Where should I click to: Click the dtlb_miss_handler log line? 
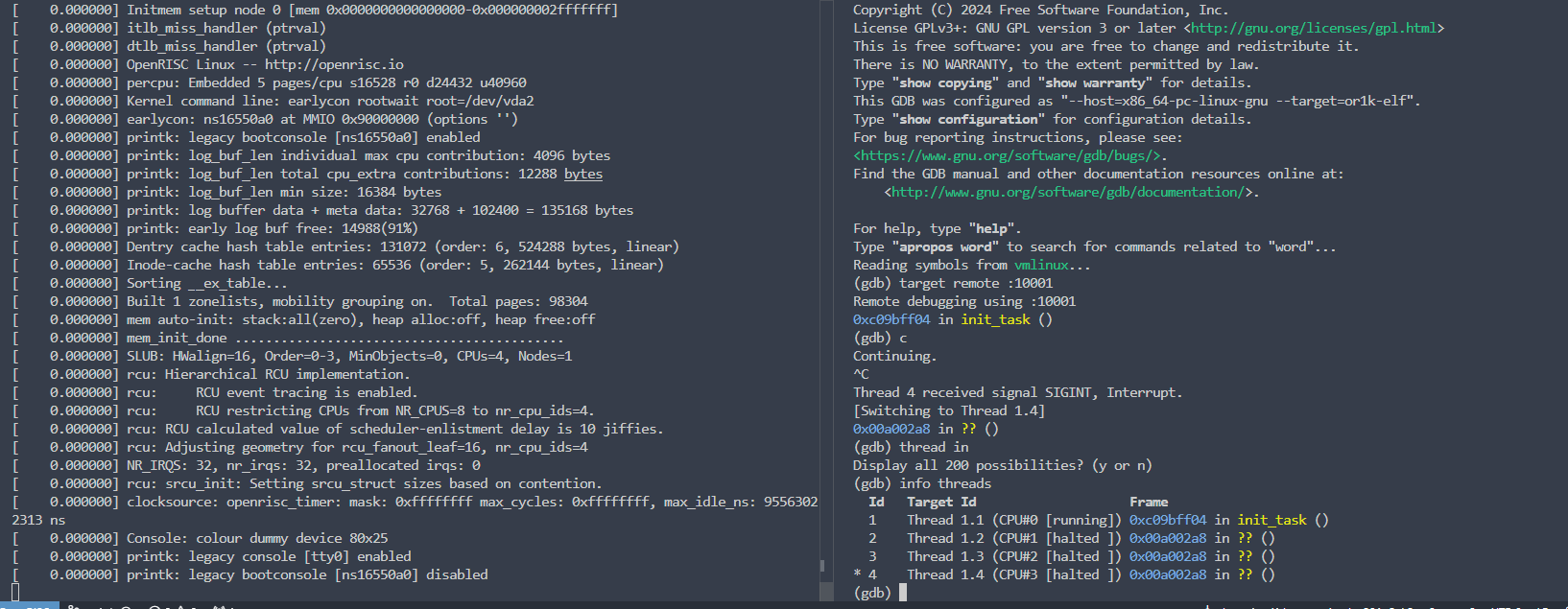click(169, 46)
